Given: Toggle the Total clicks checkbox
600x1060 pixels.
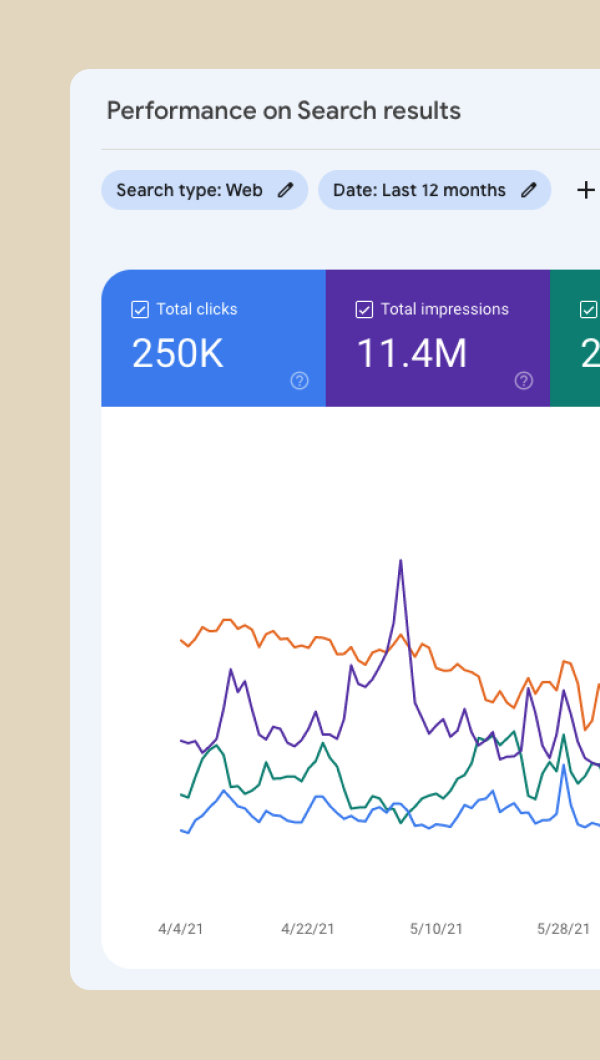Looking at the screenshot, I should click(x=140, y=310).
